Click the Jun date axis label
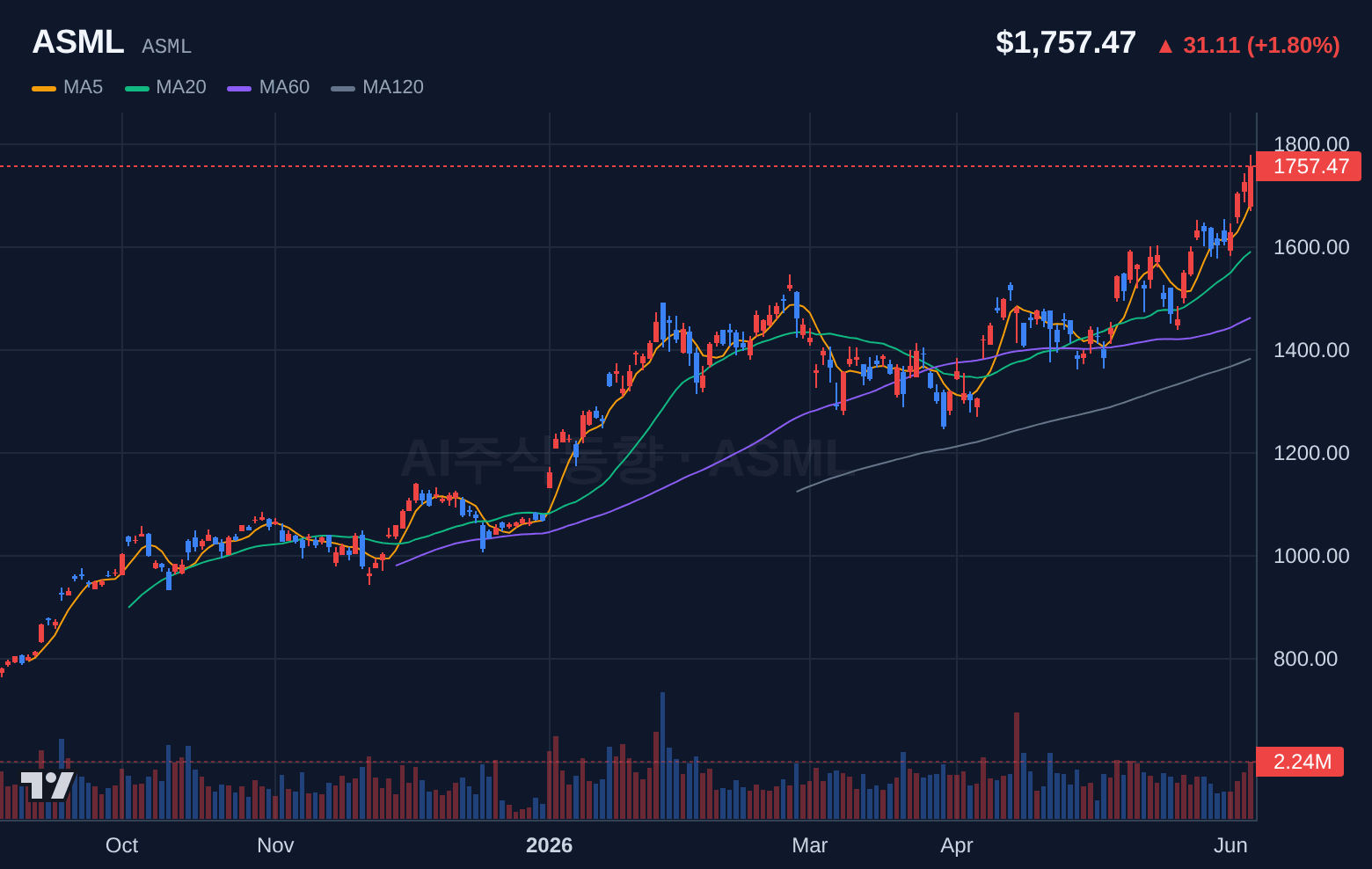The width and height of the screenshot is (1372, 869). [1230, 845]
